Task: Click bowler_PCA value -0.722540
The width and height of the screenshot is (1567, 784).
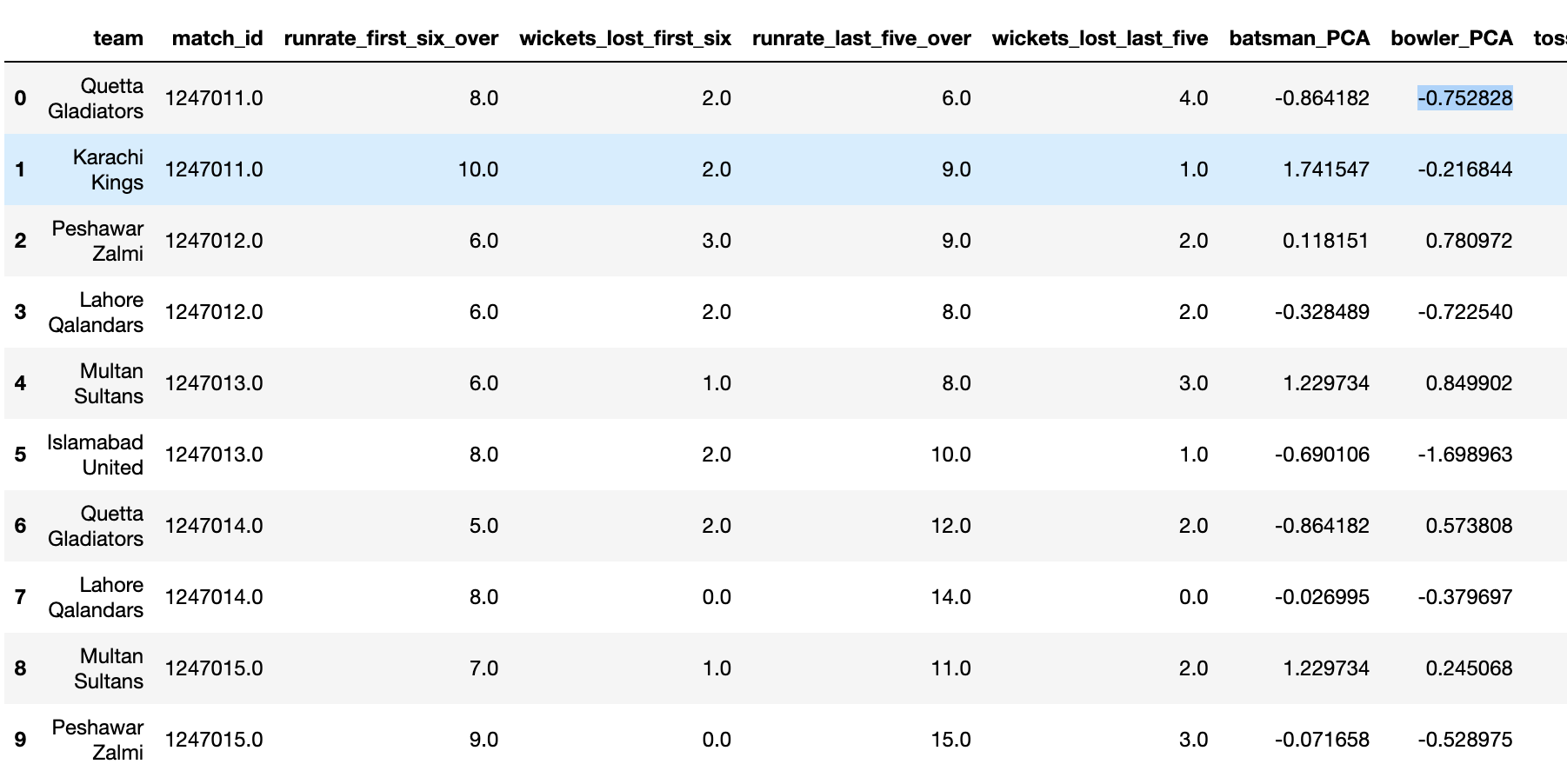Action: pos(1465,312)
